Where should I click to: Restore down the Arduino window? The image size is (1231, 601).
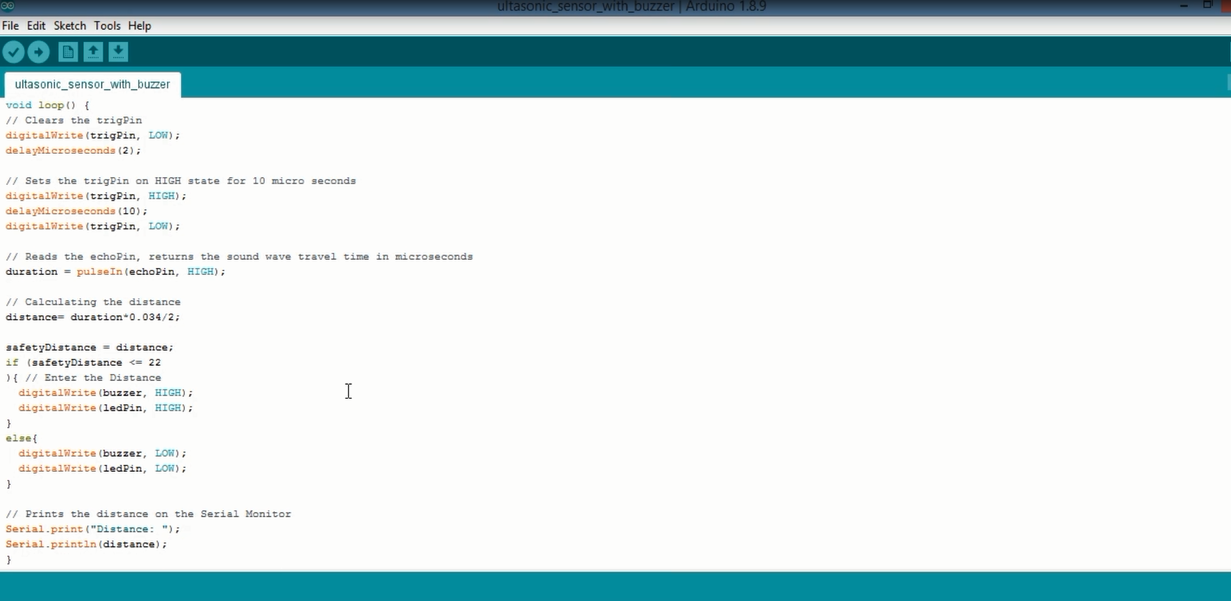click(1207, 6)
